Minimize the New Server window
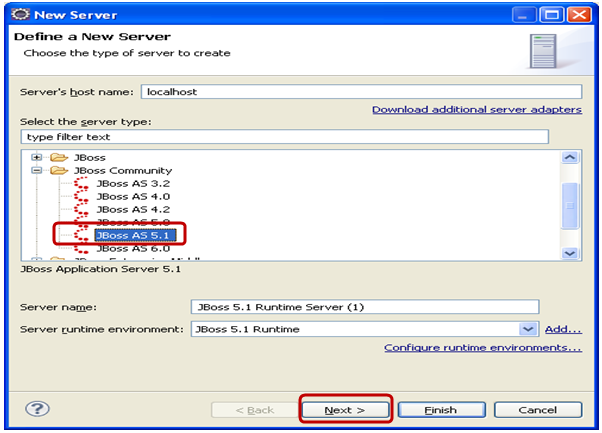 point(524,15)
